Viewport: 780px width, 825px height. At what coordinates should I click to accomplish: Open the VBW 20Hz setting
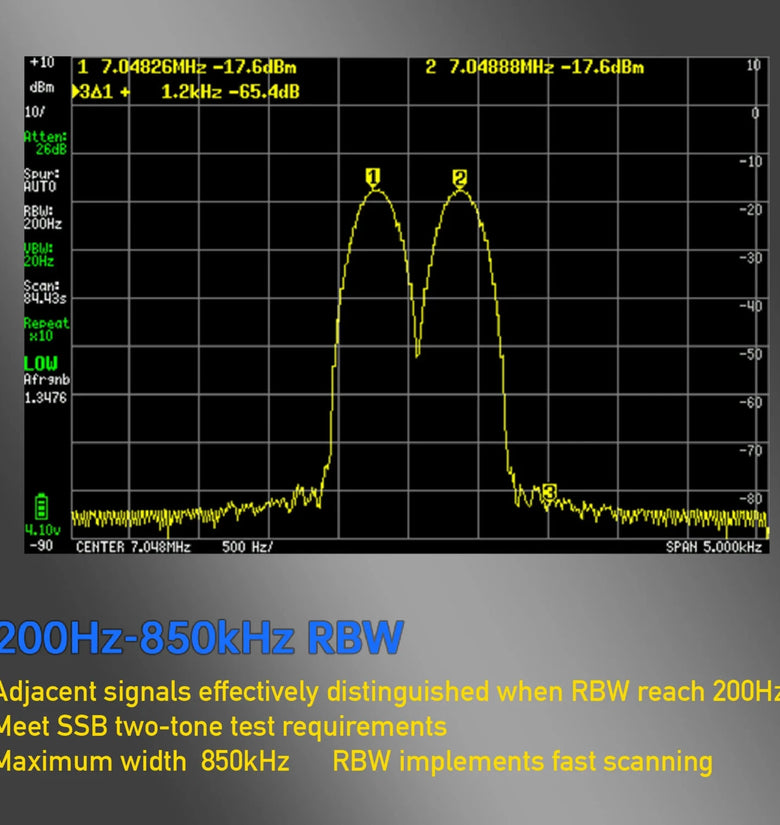point(42,254)
